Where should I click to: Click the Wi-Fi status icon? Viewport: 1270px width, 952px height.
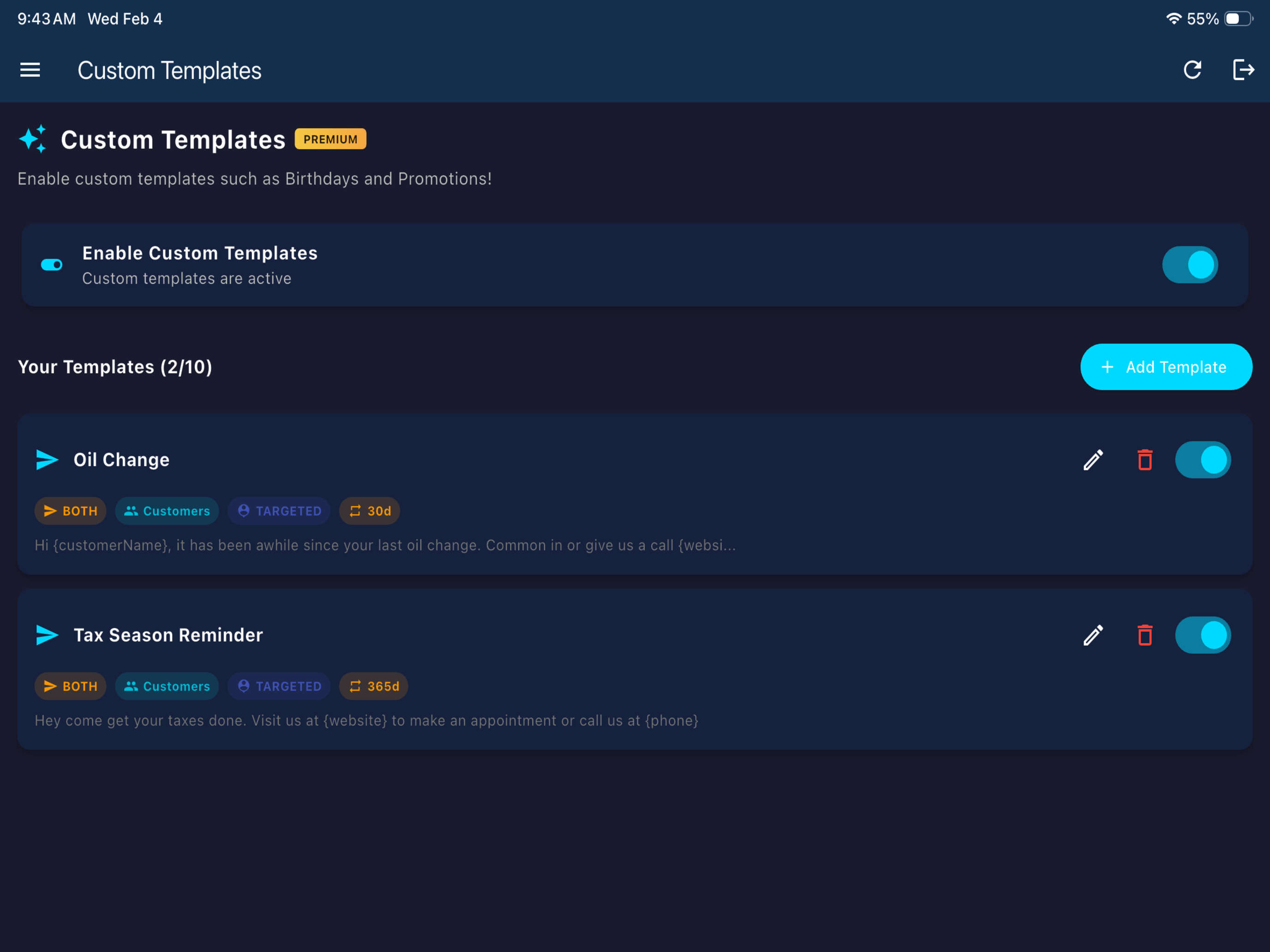click(1174, 19)
